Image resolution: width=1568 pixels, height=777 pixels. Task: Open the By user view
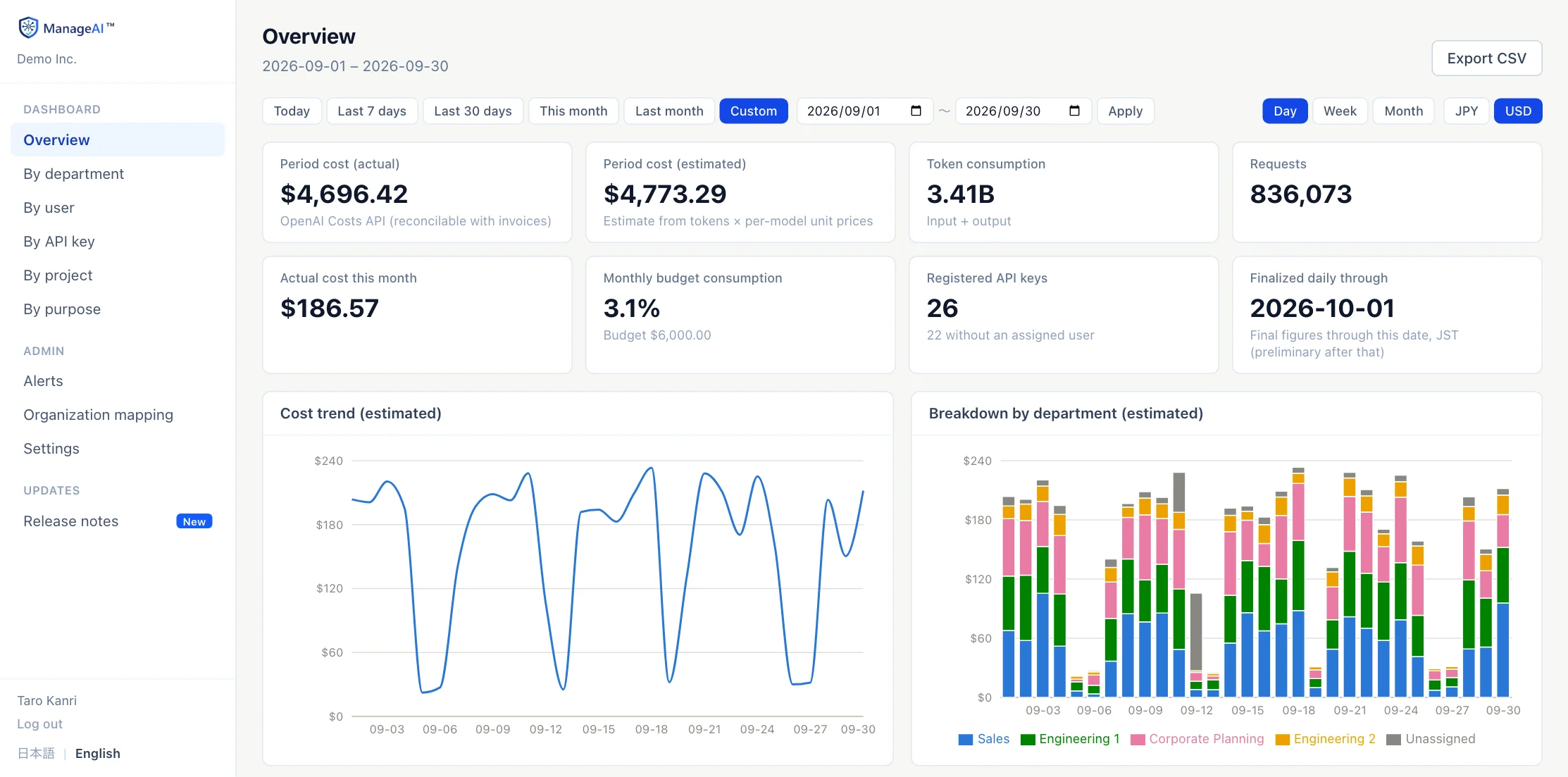click(x=118, y=207)
